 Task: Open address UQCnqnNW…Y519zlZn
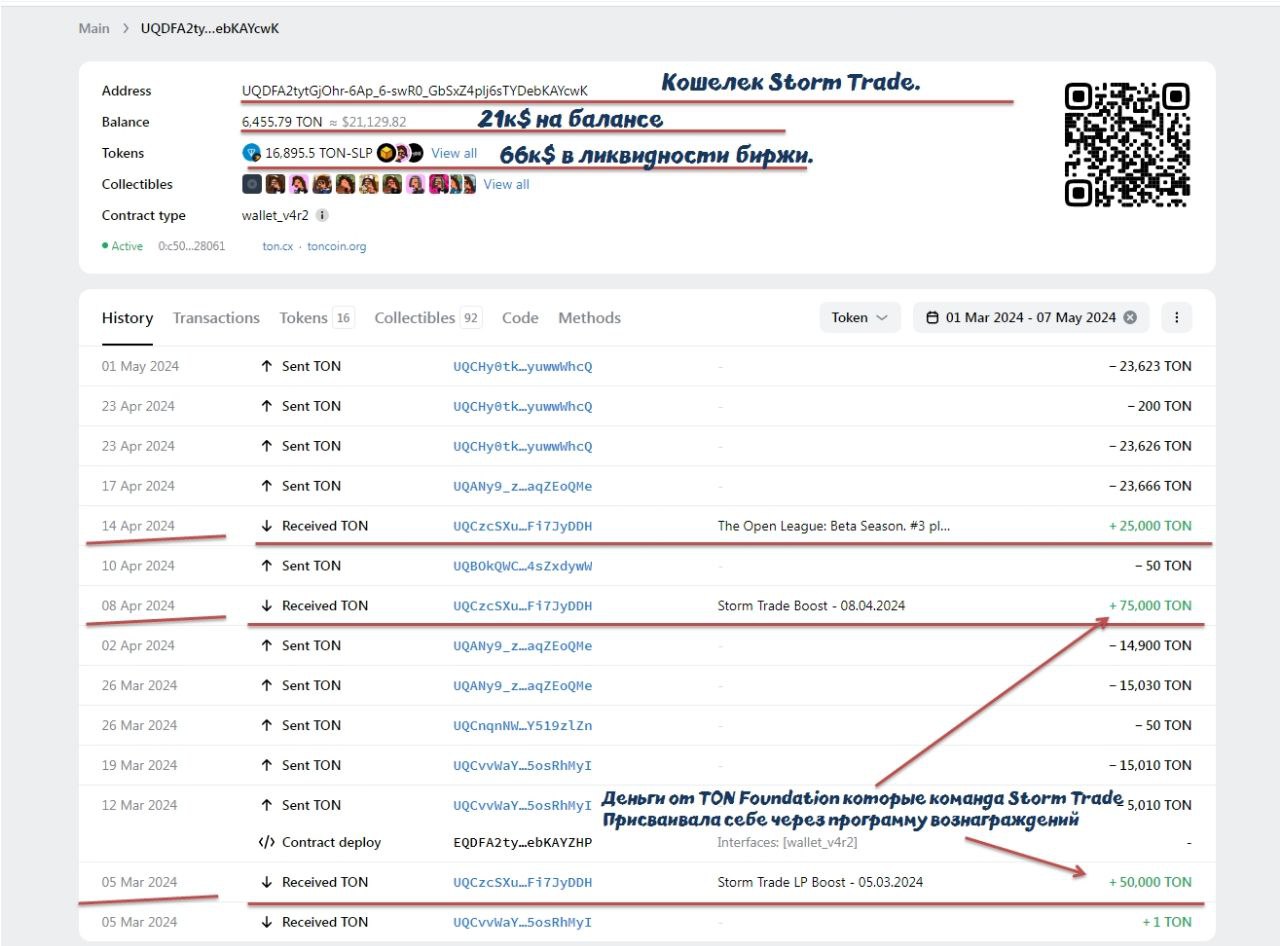(x=522, y=726)
